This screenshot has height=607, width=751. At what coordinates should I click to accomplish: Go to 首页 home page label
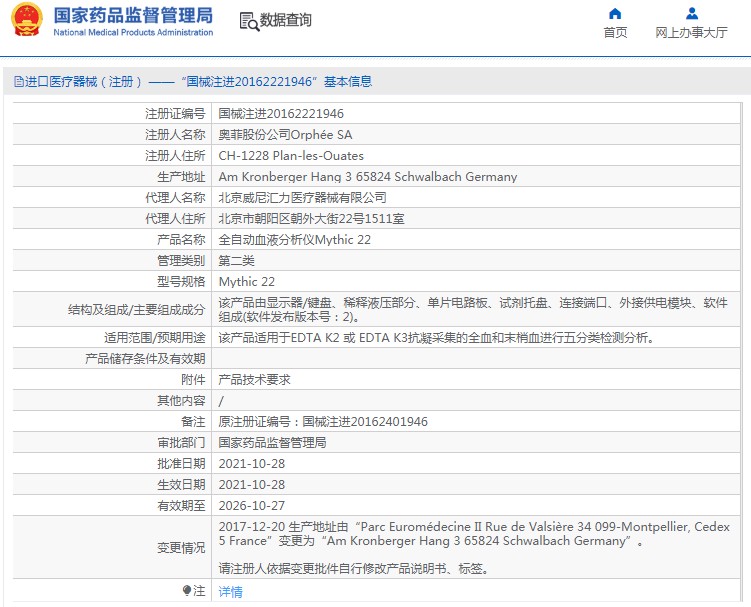(615, 33)
